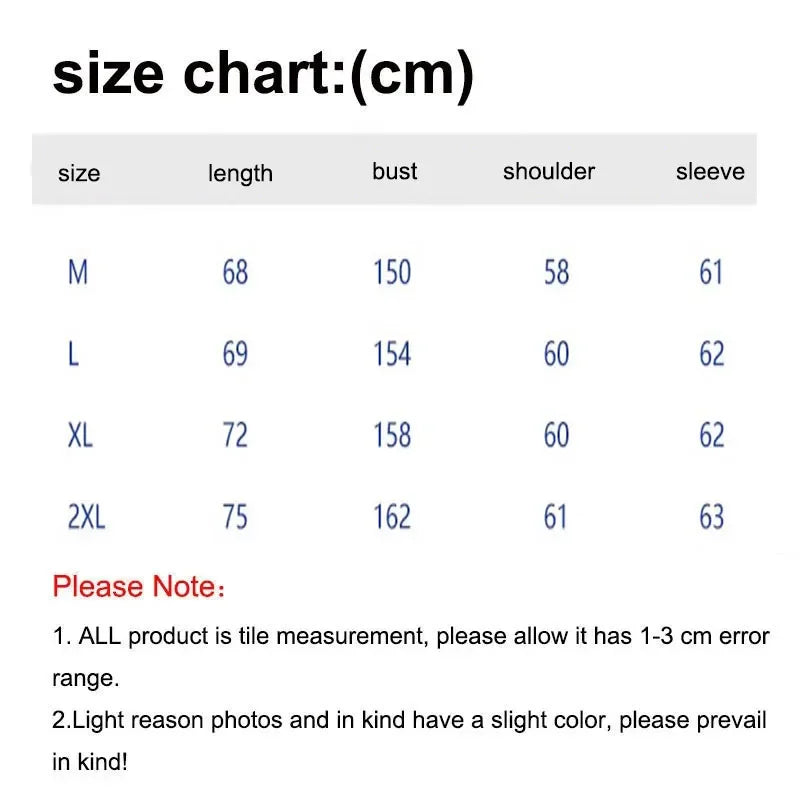Select the L size row label

pos(73,354)
